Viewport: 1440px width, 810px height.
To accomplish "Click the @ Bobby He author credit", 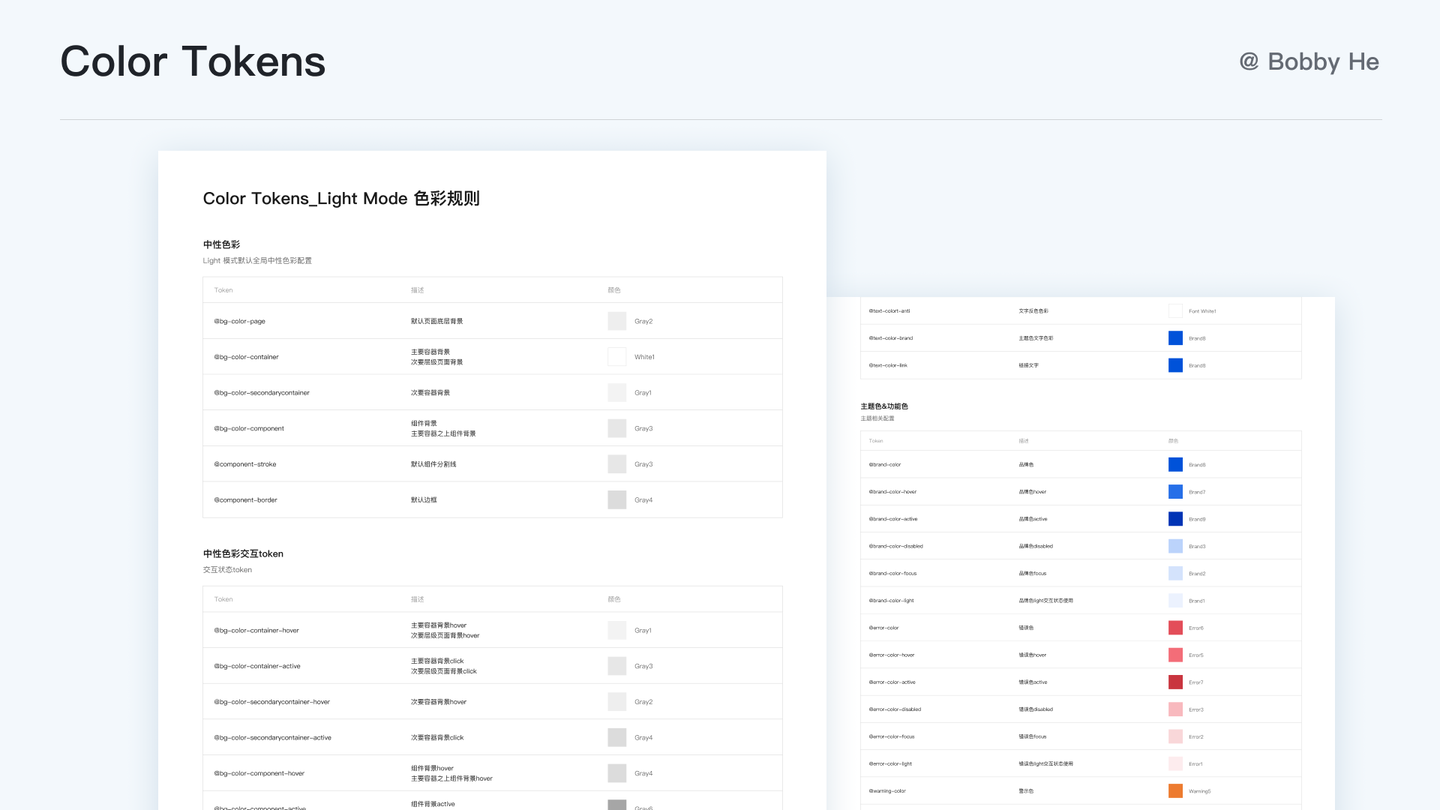I will 1310,61.
